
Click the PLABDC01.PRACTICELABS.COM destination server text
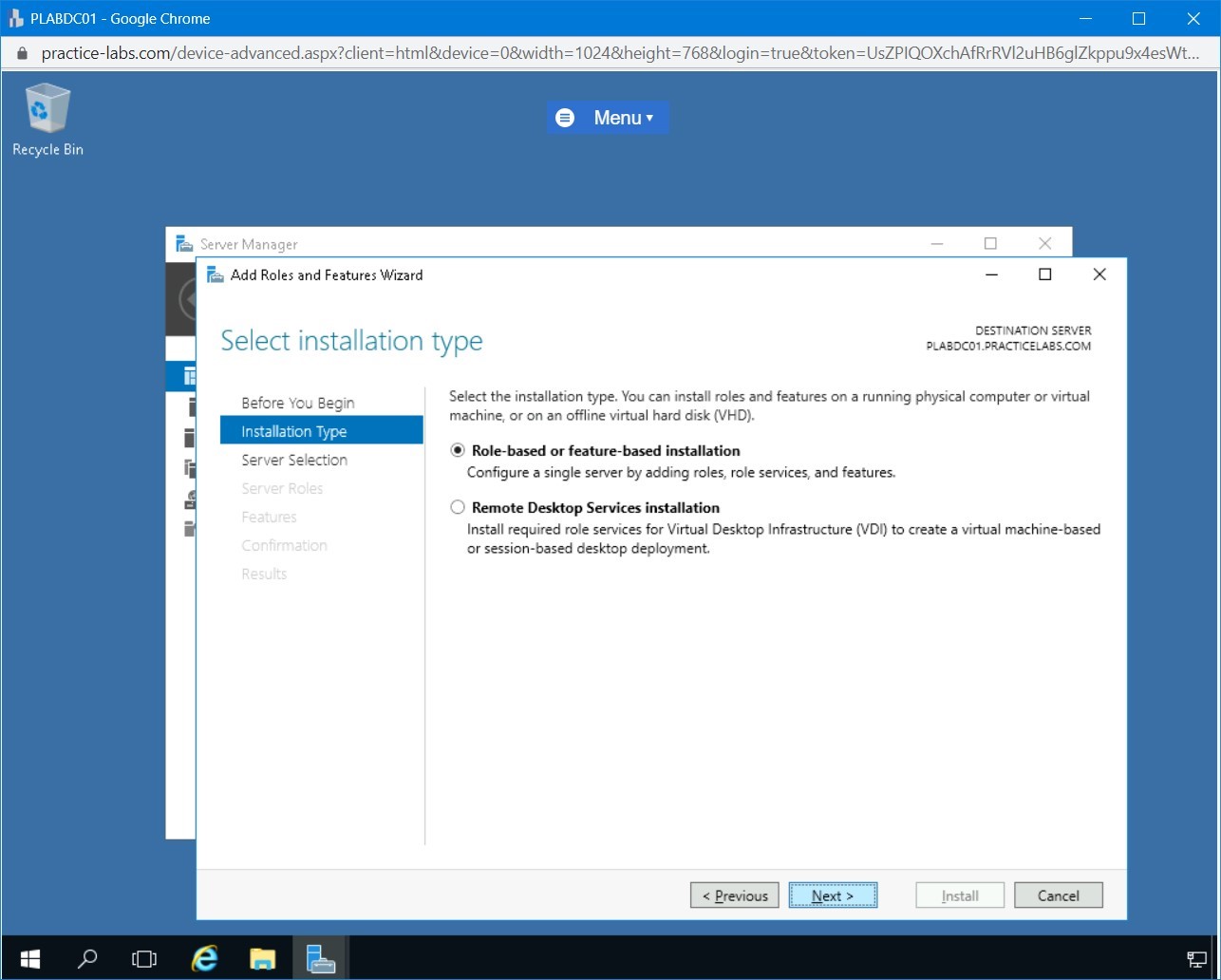pos(1008,347)
